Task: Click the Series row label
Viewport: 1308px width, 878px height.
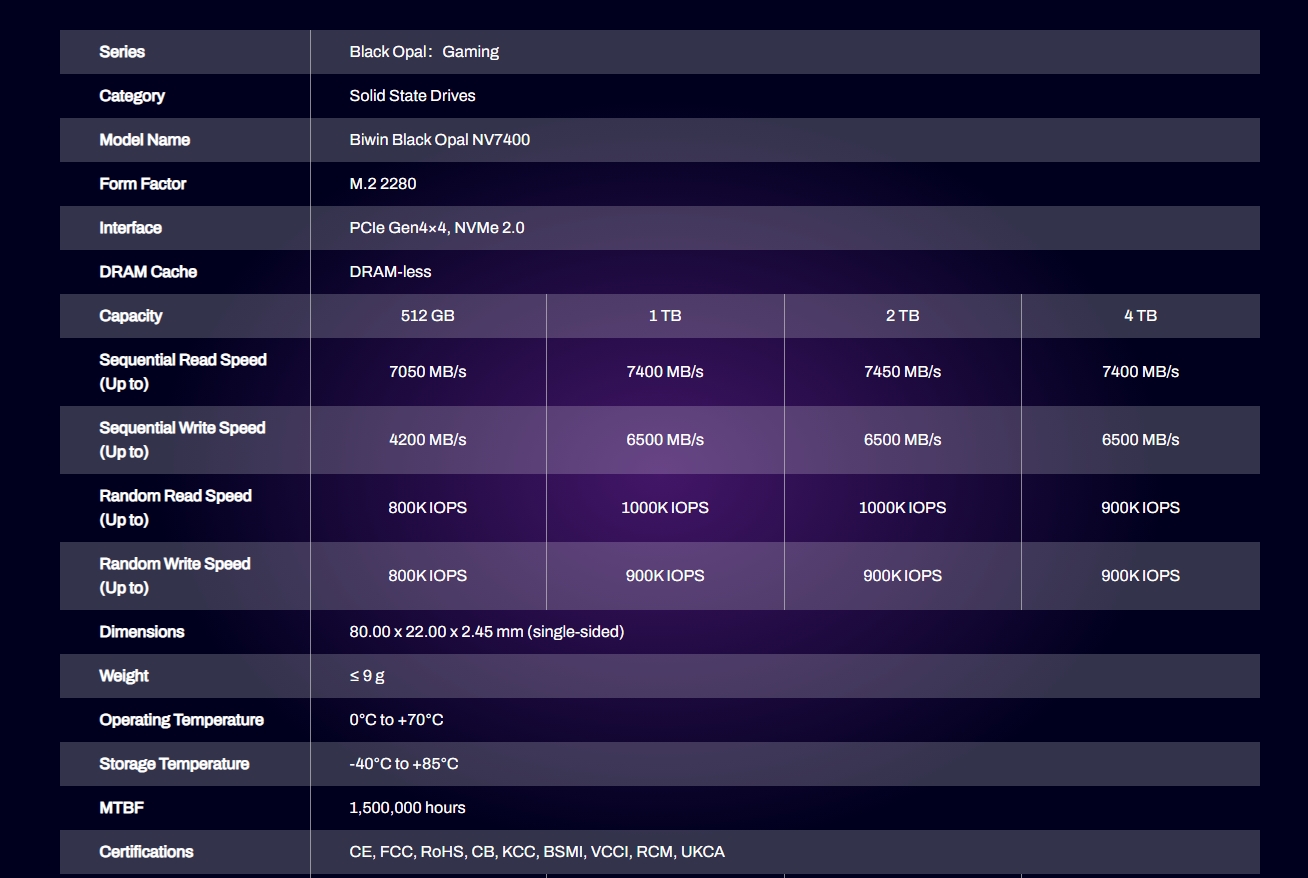Action: (122, 52)
